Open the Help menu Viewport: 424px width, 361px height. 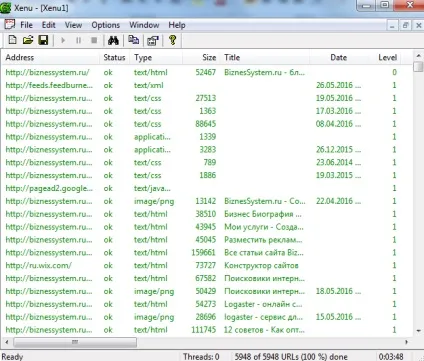coord(177,25)
